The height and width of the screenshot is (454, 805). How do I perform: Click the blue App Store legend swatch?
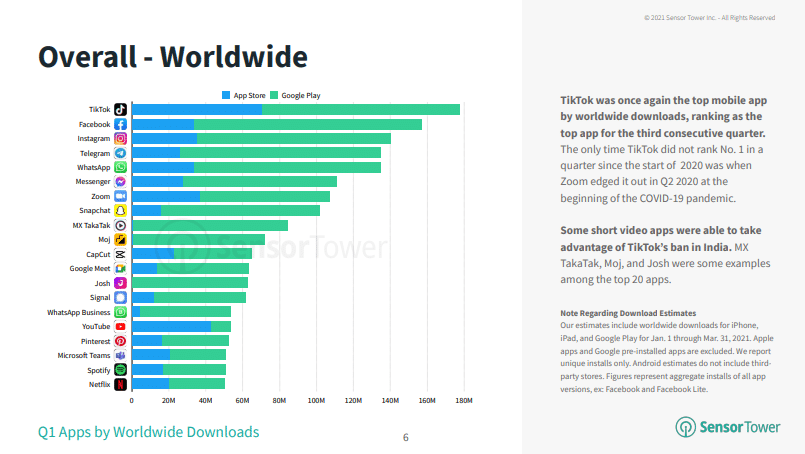226,95
